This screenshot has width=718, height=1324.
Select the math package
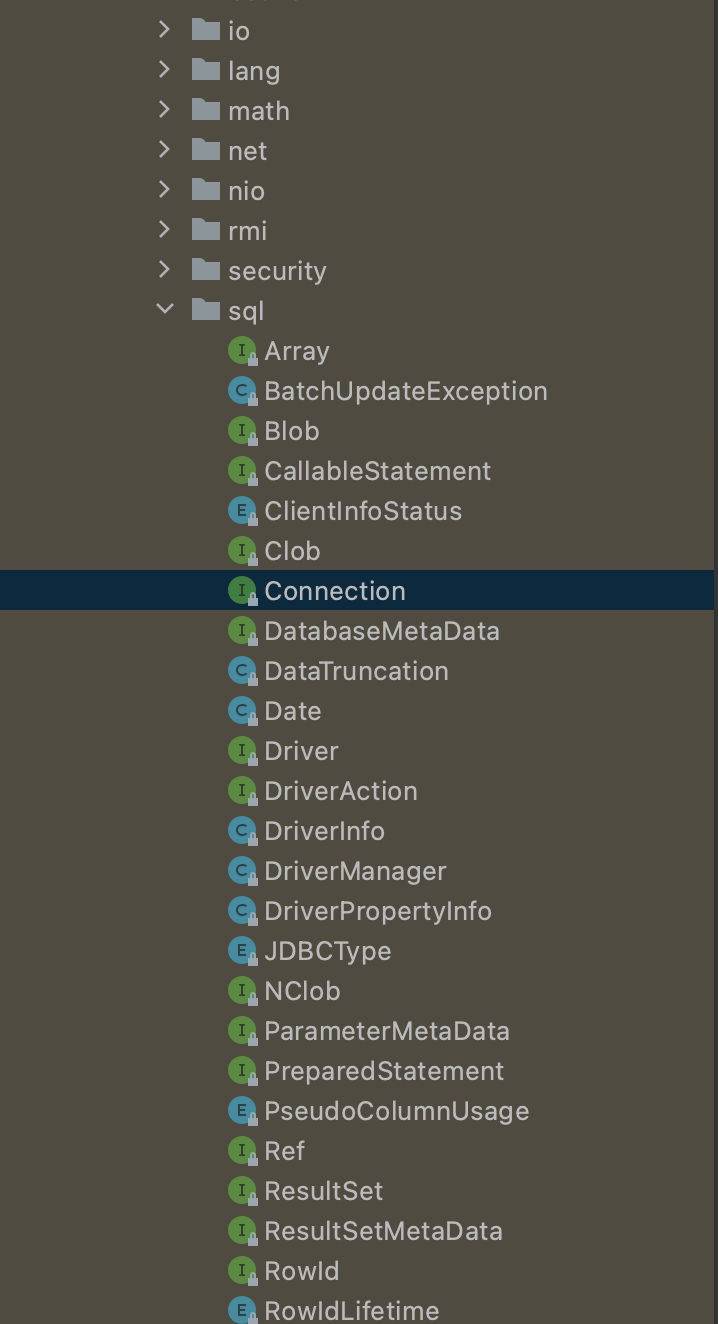259,111
